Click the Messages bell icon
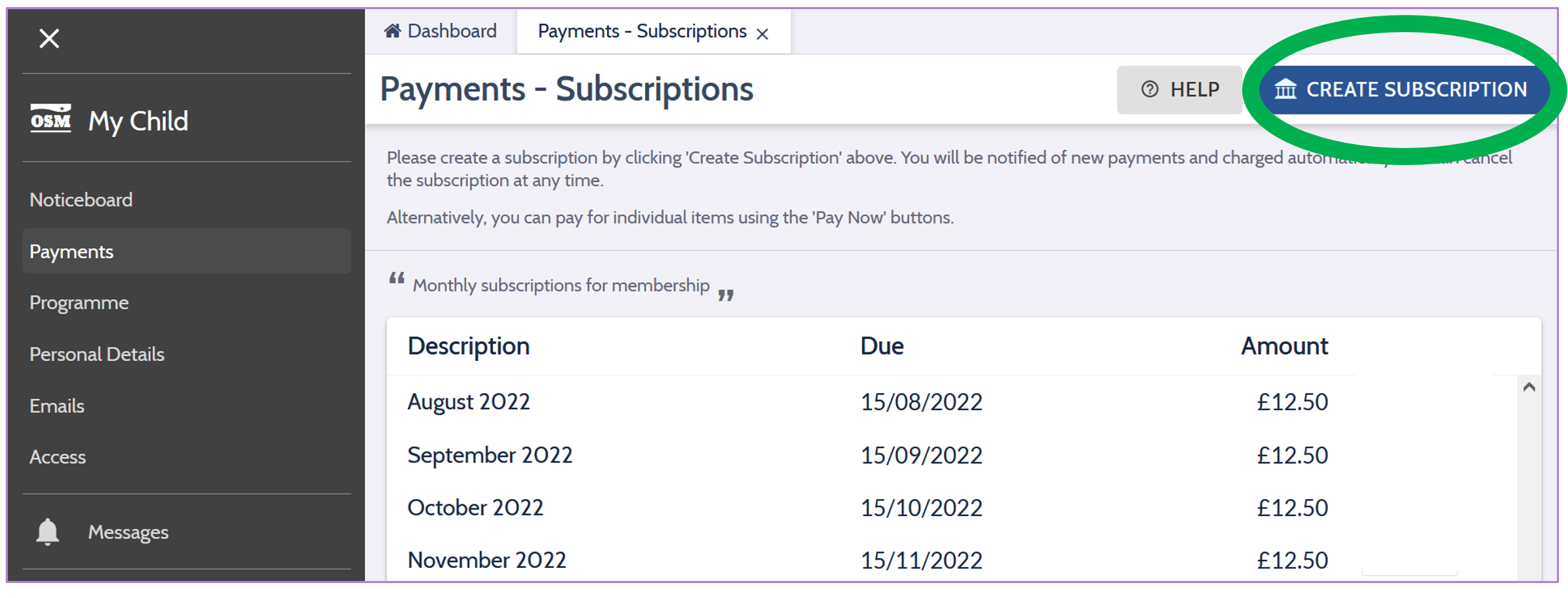The width and height of the screenshot is (1568, 598). pyautogui.click(x=48, y=532)
